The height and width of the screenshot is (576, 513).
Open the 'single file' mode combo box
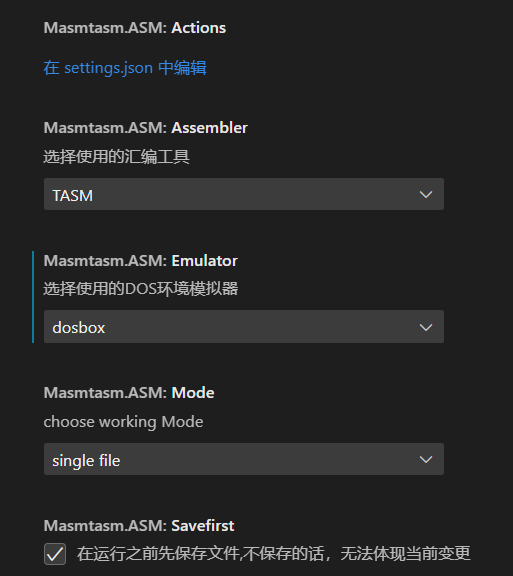coord(244,459)
